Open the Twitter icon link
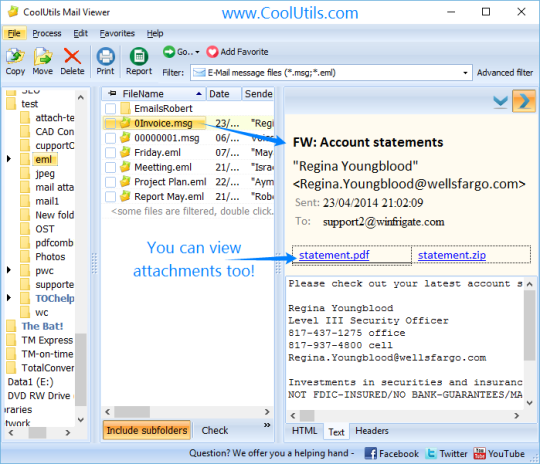Image resolution: width=540 pixels, height=464 pixels. click(x=431, y=453)
